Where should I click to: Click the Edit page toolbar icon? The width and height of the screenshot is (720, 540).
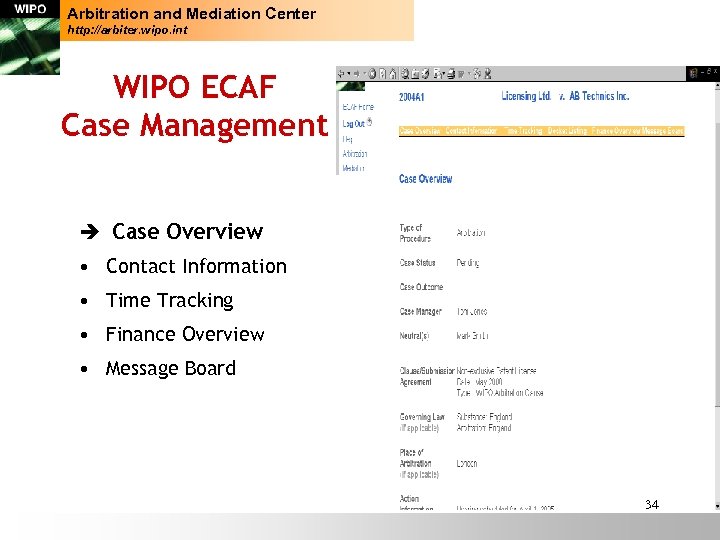(x=461, y=73)
